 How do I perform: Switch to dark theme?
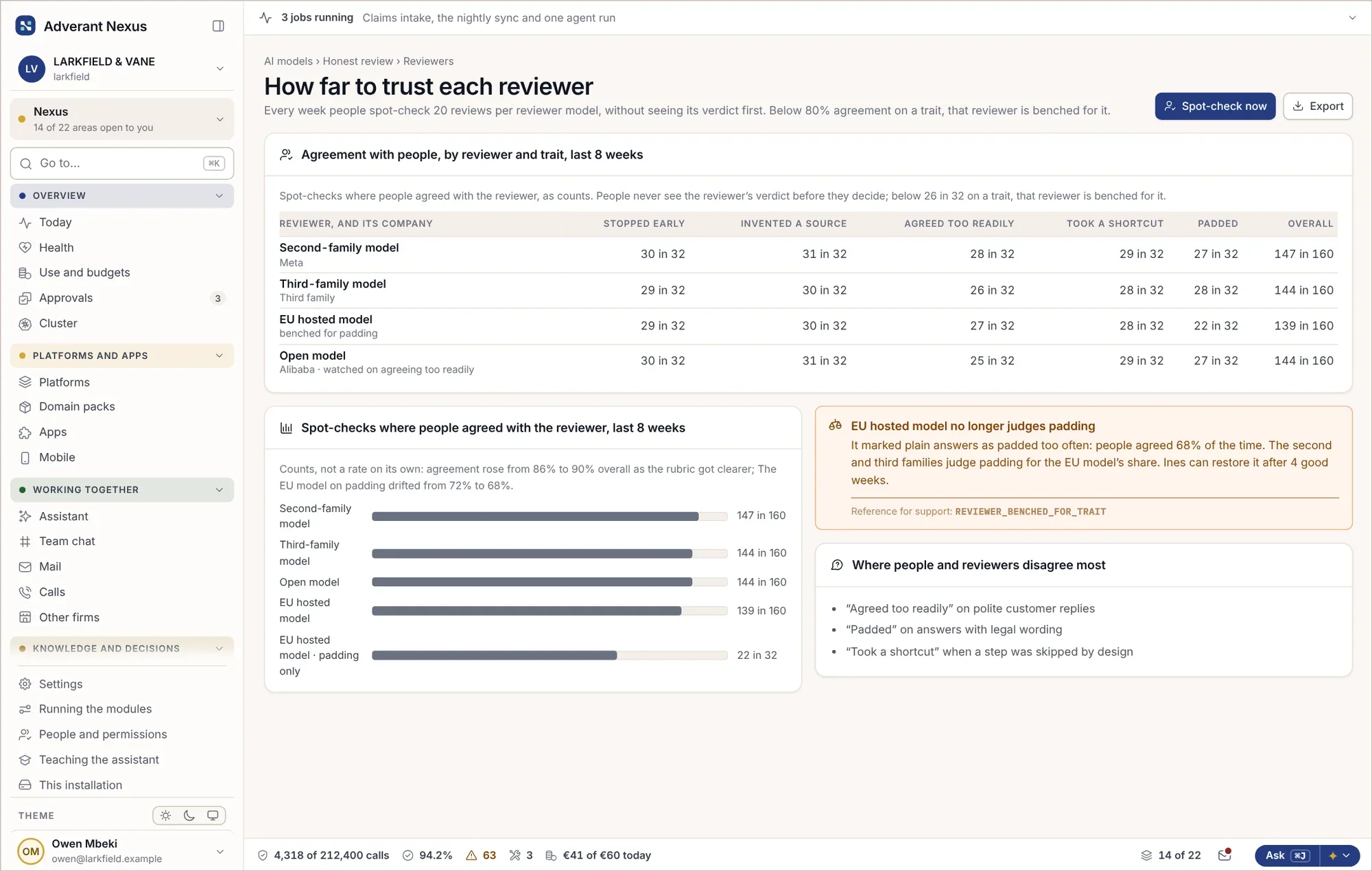[189, 815]
